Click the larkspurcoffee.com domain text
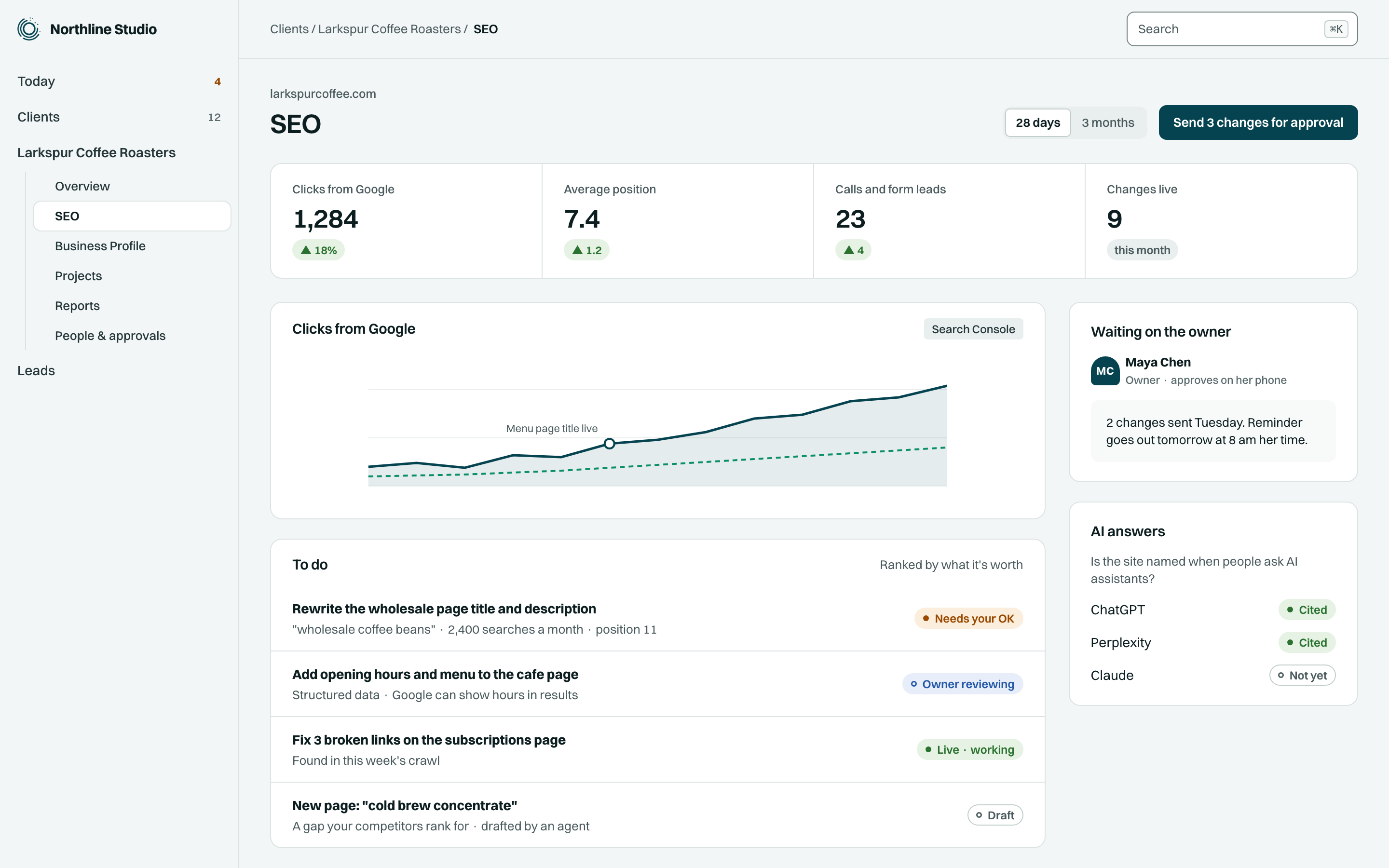The height and width of the screenshot is (868, 1389). (x=323, y=94)
